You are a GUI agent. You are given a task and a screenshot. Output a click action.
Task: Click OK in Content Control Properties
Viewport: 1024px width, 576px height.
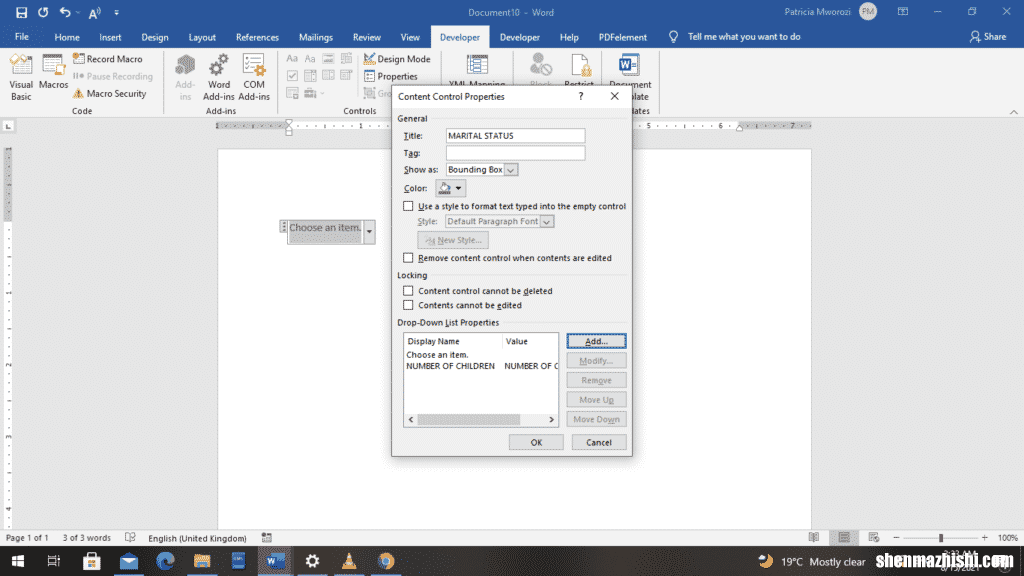click(x=536, y=442)
